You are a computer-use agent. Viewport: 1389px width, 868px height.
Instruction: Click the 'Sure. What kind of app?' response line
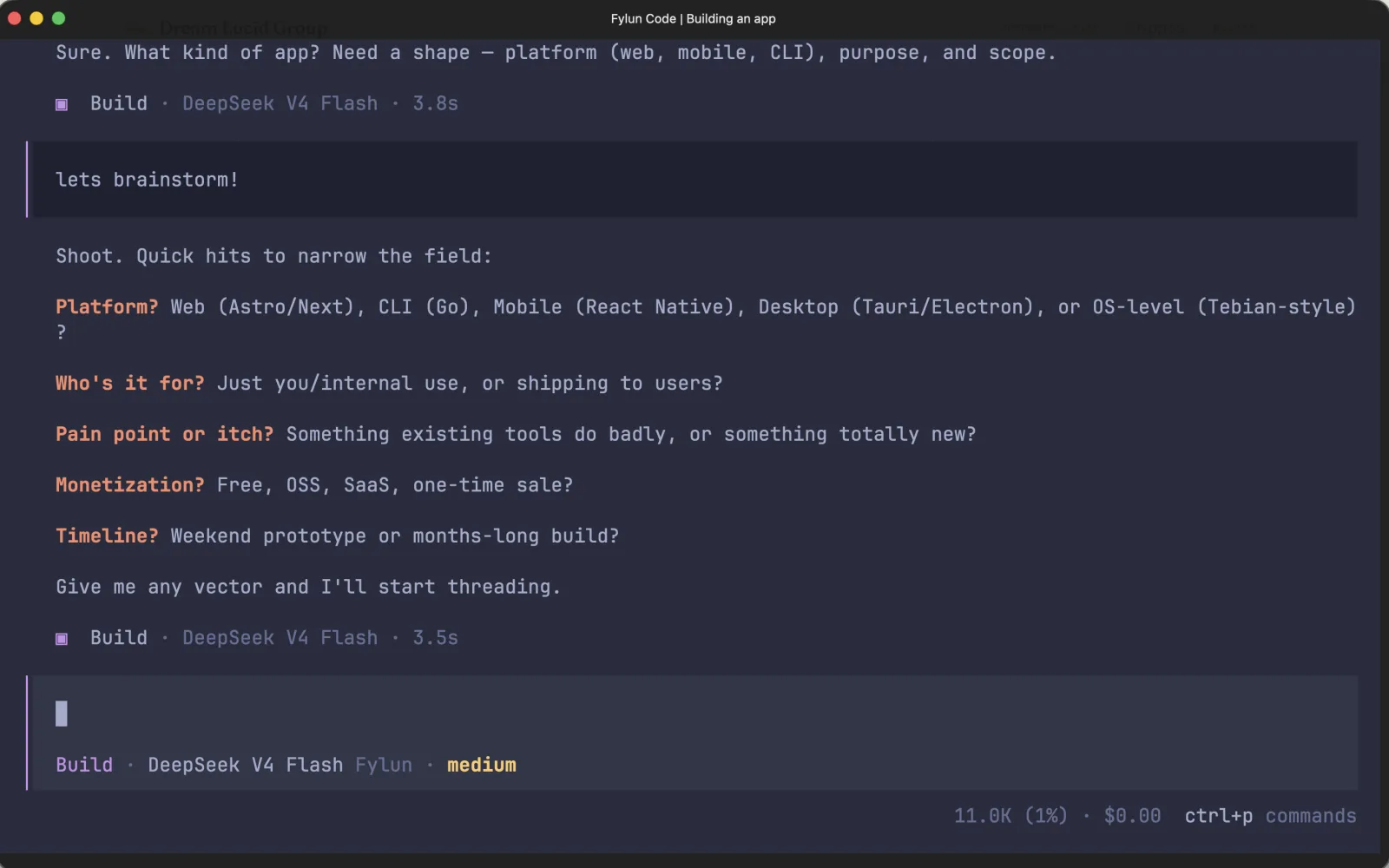pyautogui.click(x=556, y=53)
